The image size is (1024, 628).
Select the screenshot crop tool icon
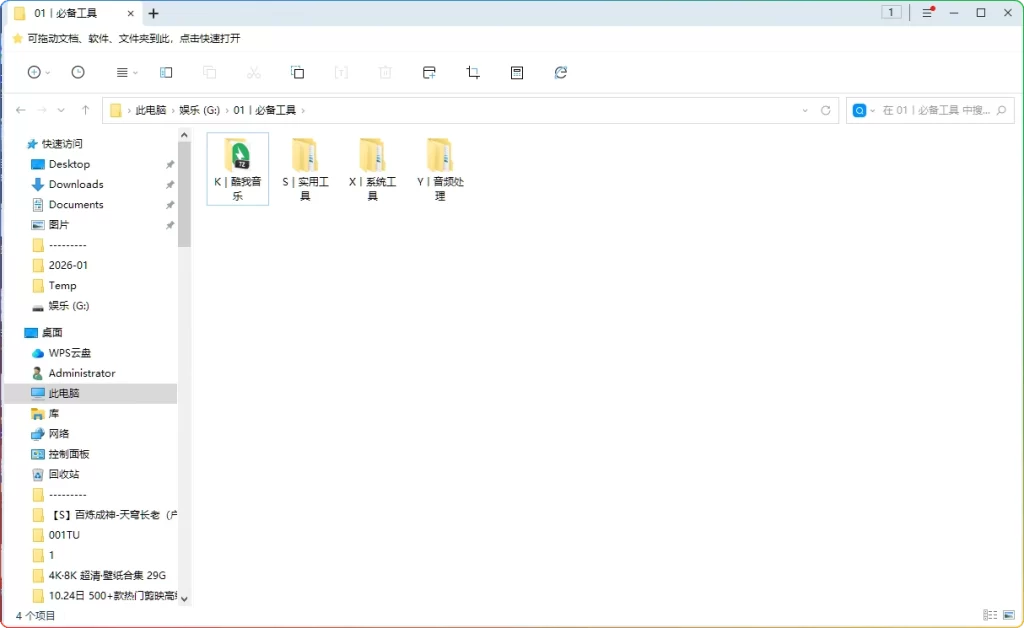[x=473, y=72]
